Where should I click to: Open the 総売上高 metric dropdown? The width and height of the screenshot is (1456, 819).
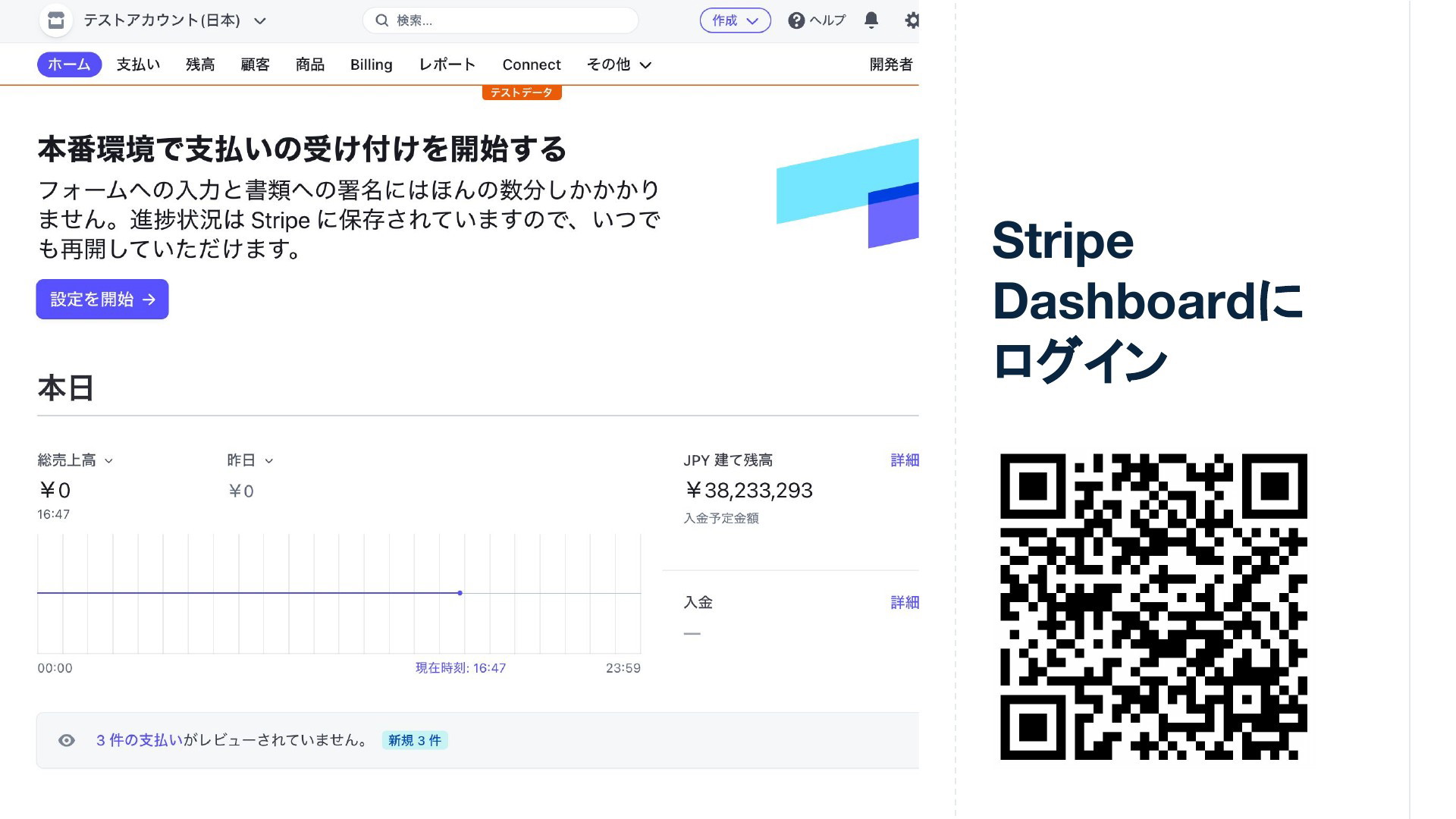coord(75,460)
